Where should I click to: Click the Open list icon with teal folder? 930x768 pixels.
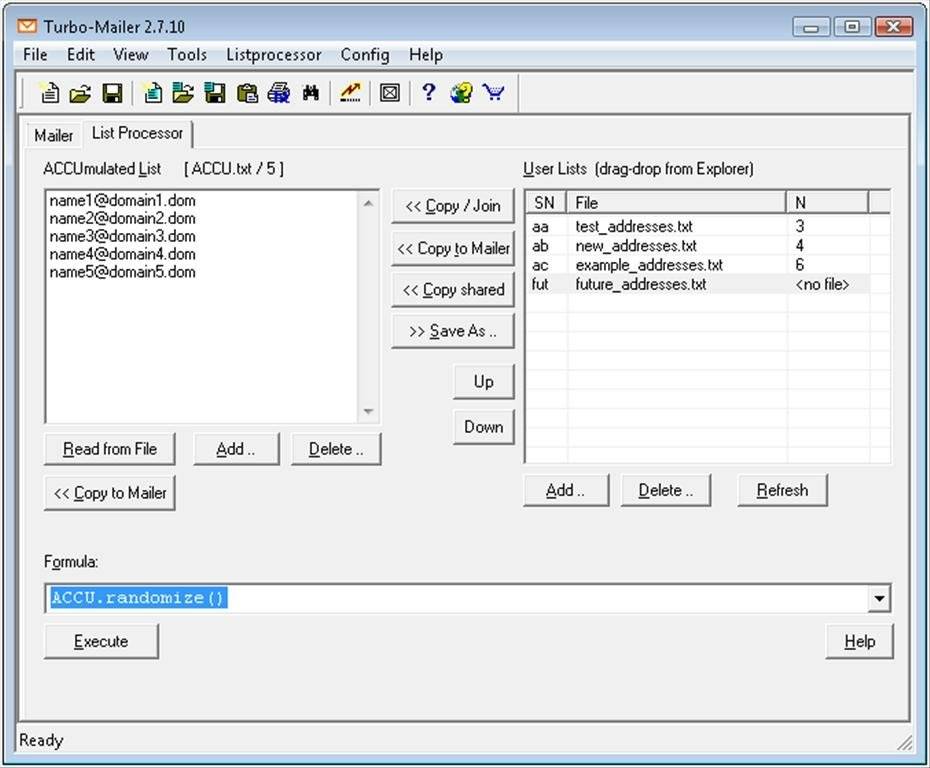point(183,93)
